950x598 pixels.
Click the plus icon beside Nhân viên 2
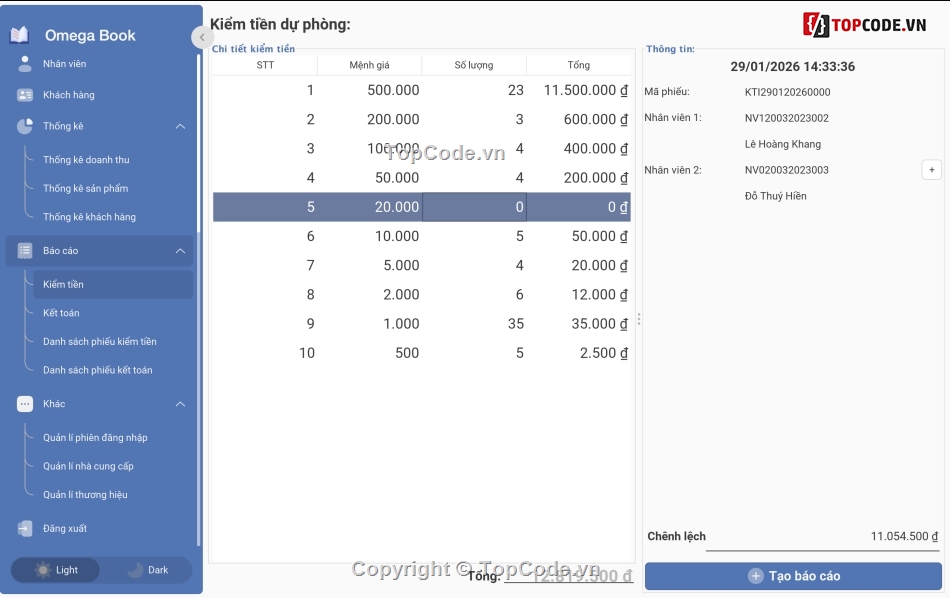point(932,170)
